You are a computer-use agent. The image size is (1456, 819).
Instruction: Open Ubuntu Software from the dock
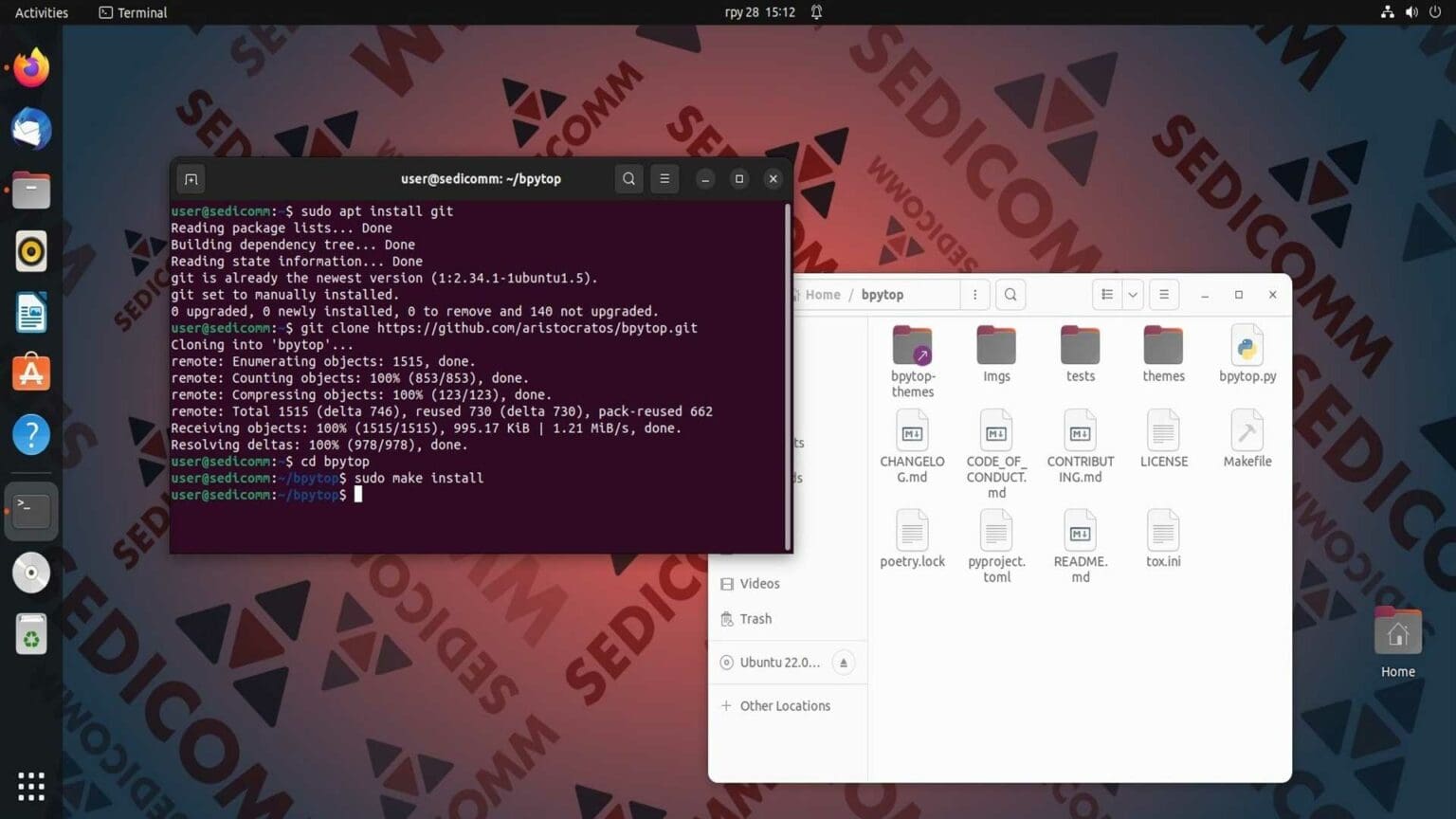point(31,373)
